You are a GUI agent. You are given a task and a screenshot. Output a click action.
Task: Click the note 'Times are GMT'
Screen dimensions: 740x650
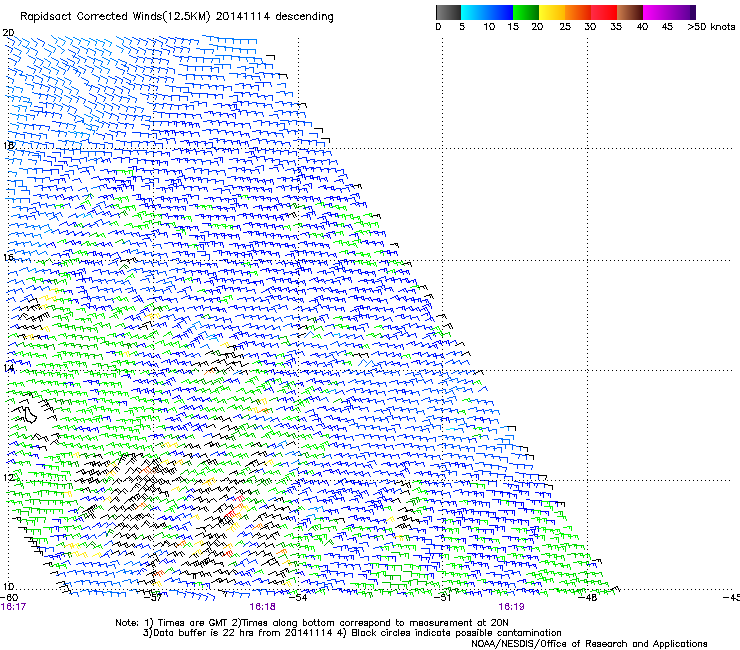click(x=192, y=623)
